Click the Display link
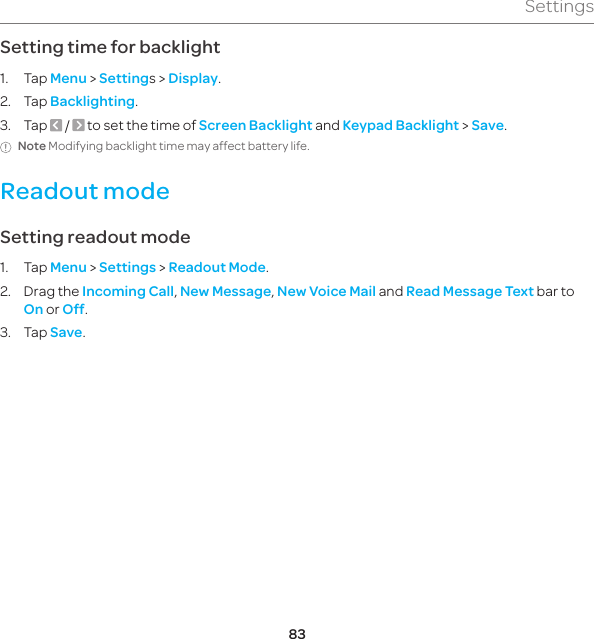Viewport: 594px width, 639px height. pos(193,78)
